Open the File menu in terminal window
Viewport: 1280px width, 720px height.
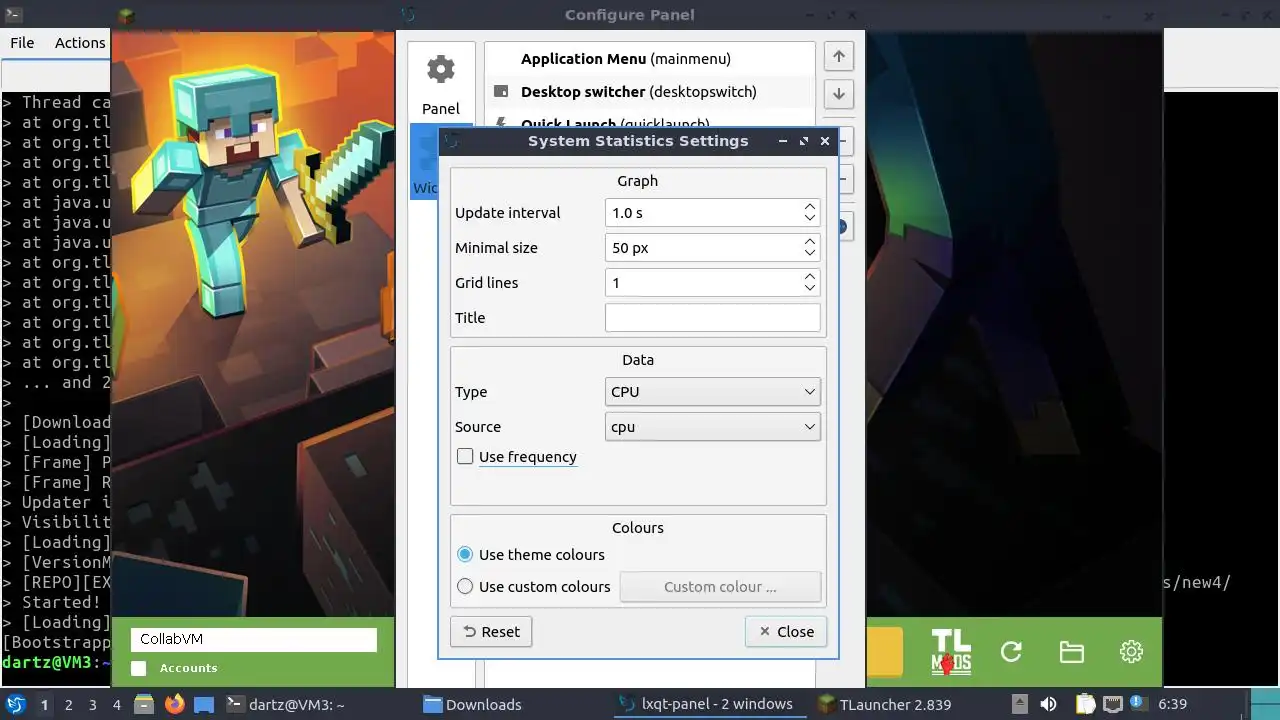tap(22, 43)
